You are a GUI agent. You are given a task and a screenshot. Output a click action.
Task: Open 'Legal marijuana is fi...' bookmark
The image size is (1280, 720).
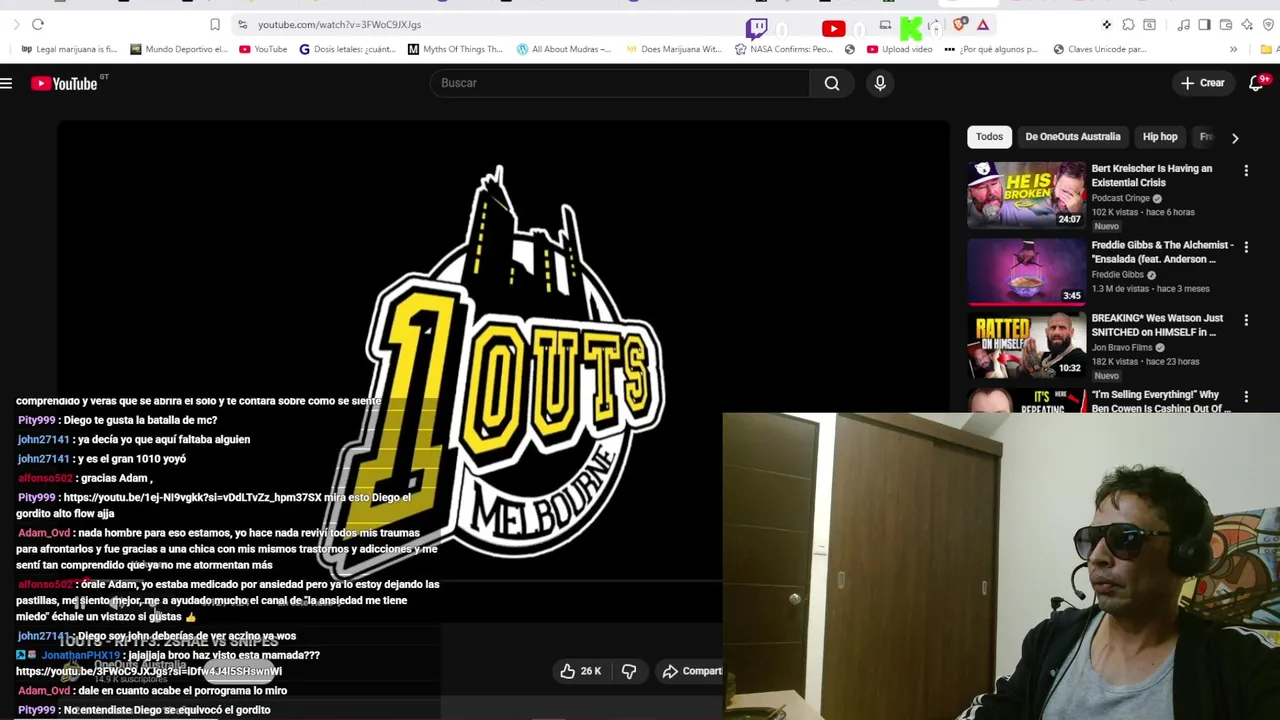pyautogui.click(x=69, y=49)
